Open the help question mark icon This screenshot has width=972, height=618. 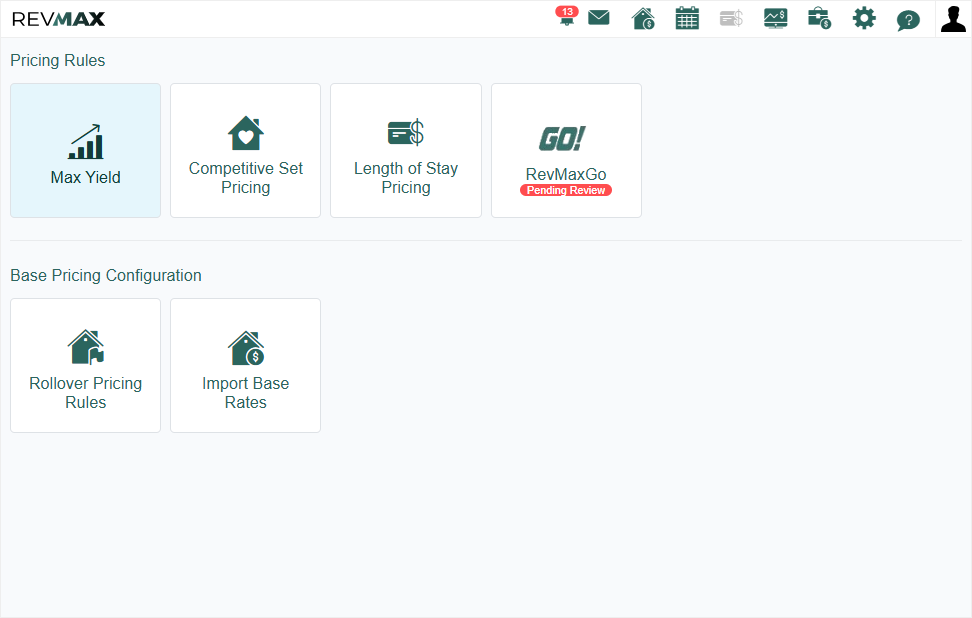tap(908, 20)
